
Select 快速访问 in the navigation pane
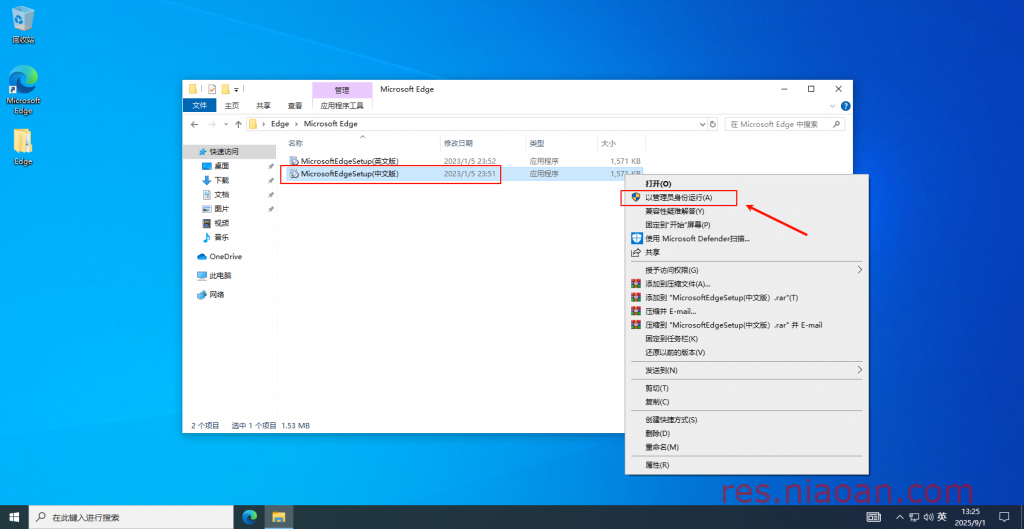click(x=224, y=152)
